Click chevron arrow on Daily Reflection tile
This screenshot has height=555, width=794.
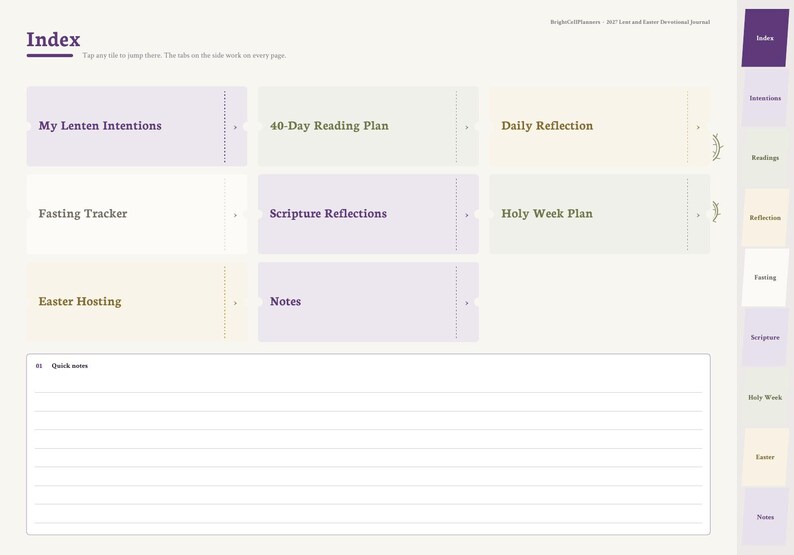(x=698, y=127)
